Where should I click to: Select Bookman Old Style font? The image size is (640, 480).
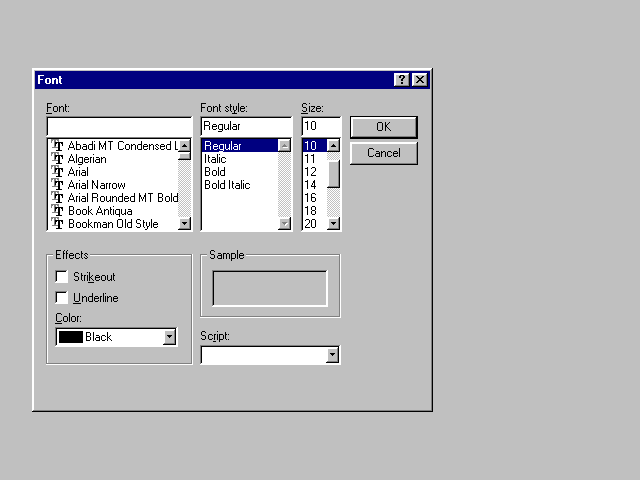tap(113, 224)
